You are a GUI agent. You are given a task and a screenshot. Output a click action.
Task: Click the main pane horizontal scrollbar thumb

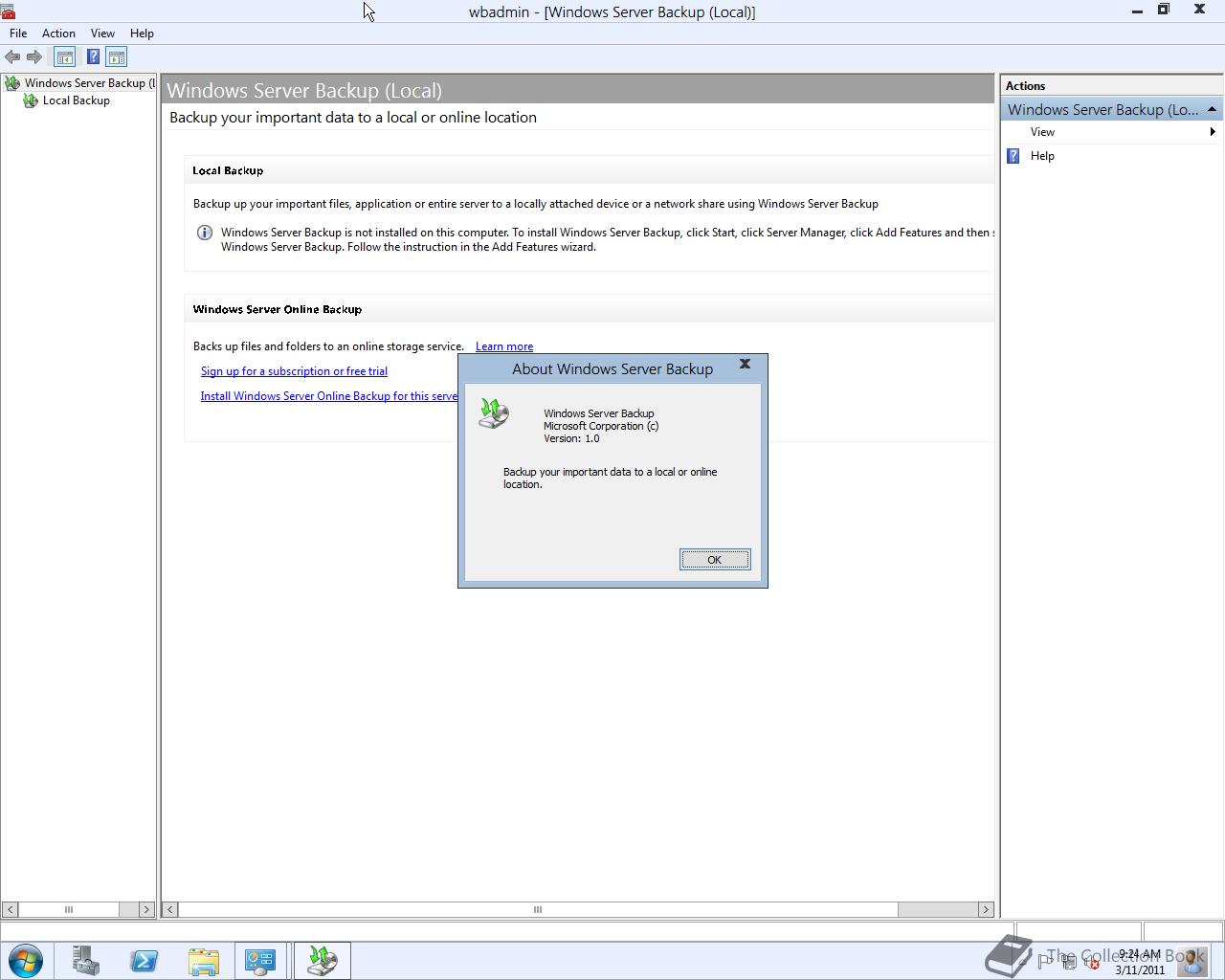coord(538,909)
